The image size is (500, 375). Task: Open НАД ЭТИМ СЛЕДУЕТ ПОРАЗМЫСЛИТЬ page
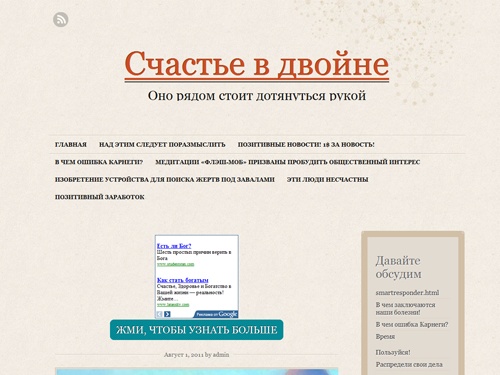(x=162, y=145)
